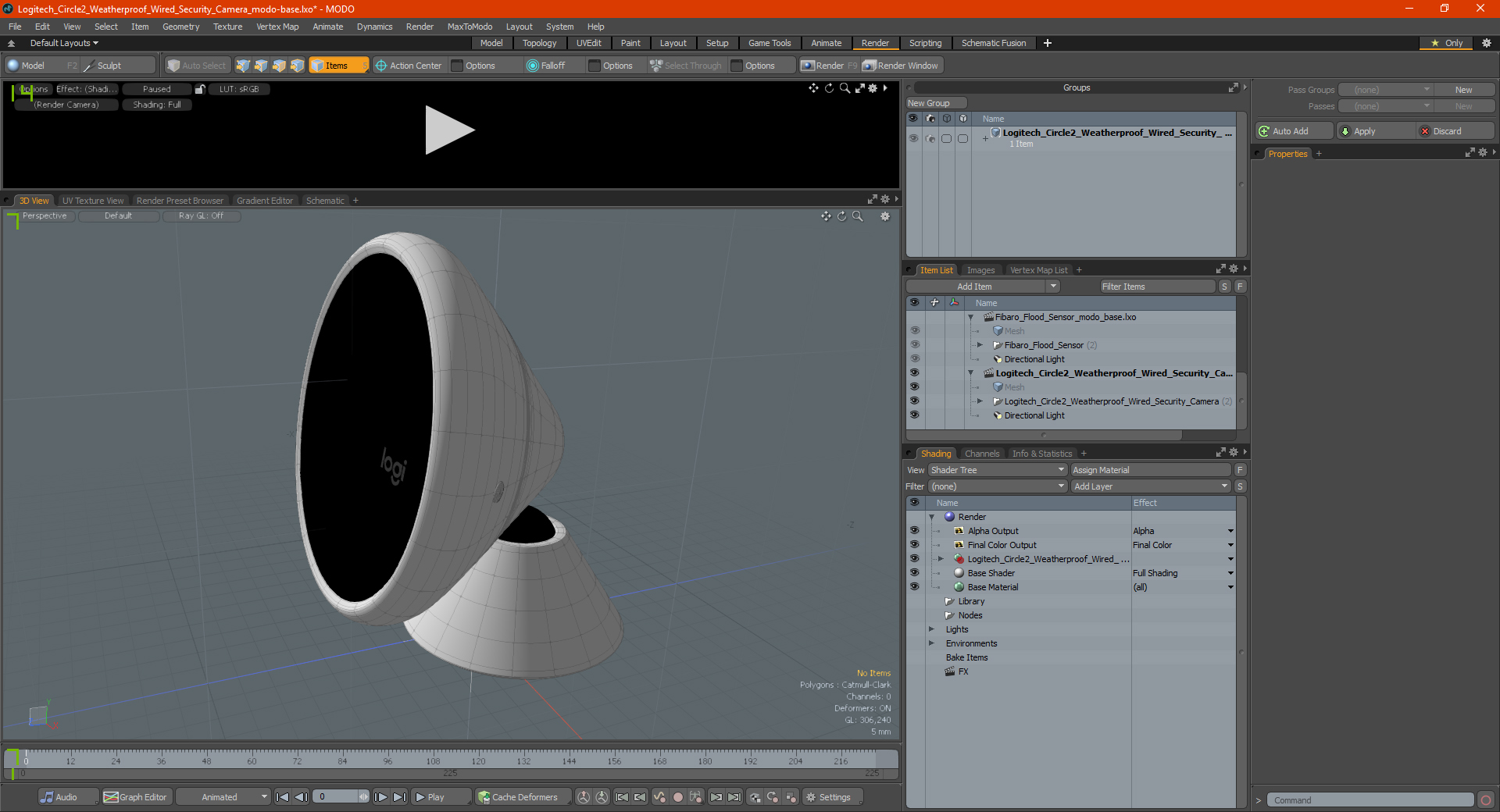The width and height of the screenshot is (1500, 812).
Task: Click the Assign Material button
Action: coord(1150,470)
